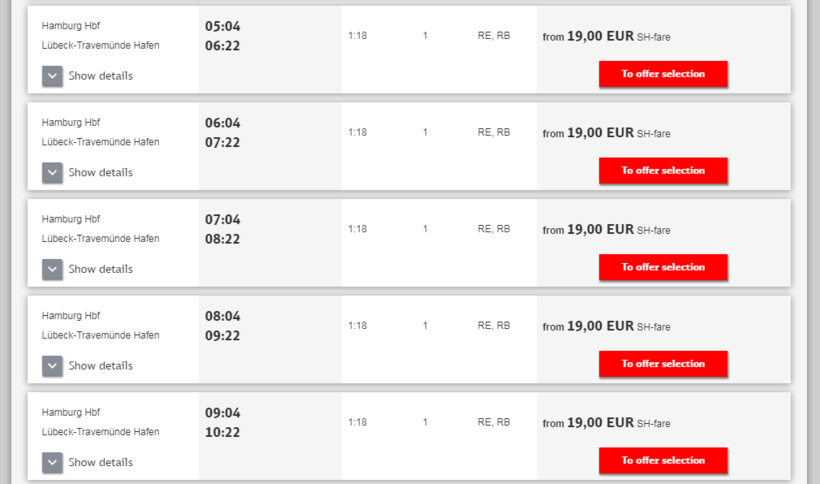Expand details chevron for 09:04 departure

(53, 462)
